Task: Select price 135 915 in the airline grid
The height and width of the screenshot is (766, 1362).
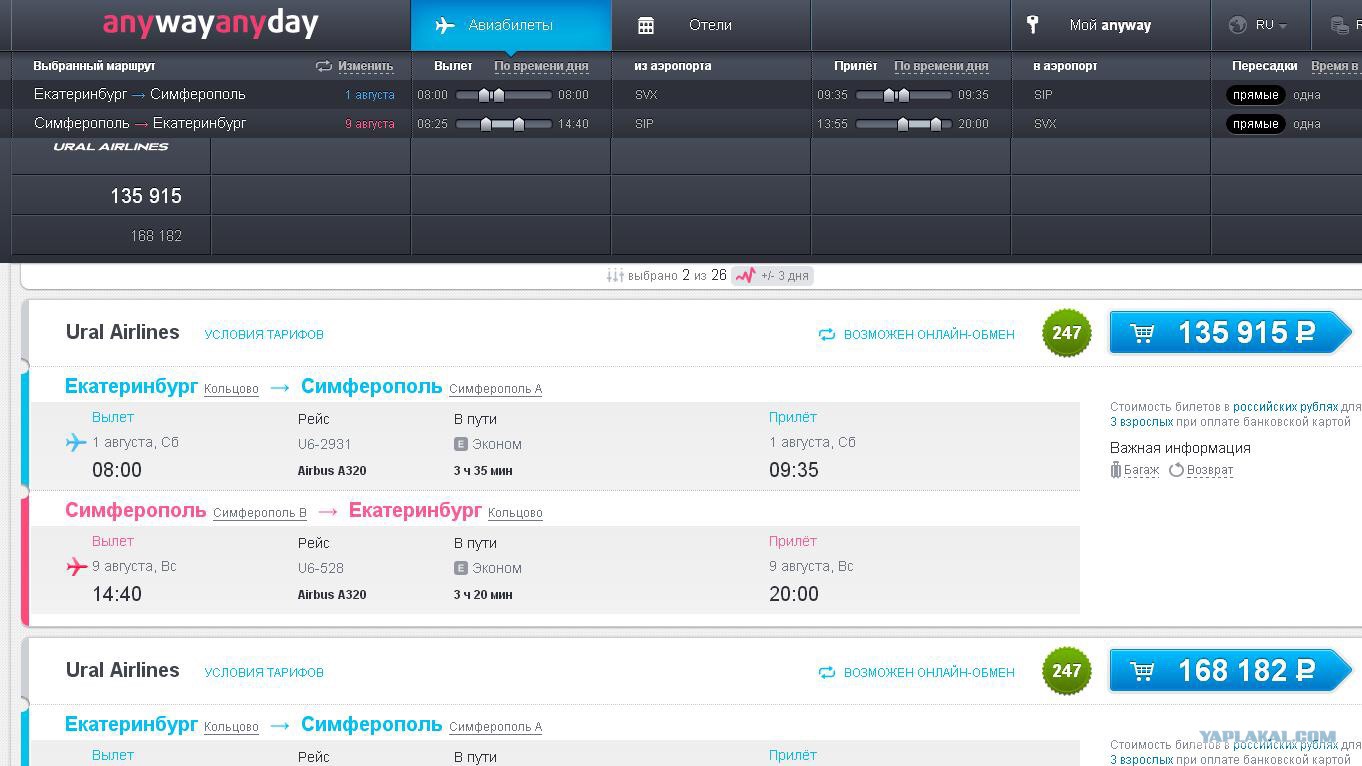Action: [146, 196]
